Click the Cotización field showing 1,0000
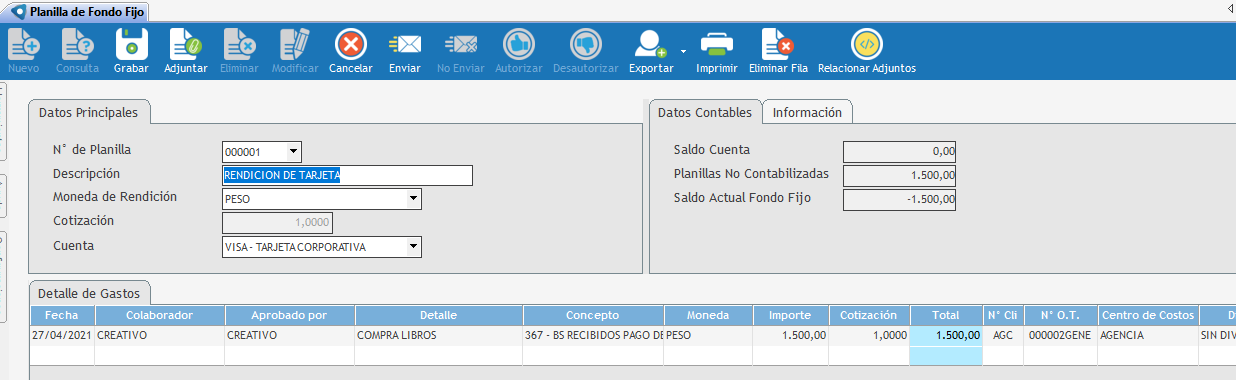The width and height of the screenshot is (1236, 380). tap(277, 223)
